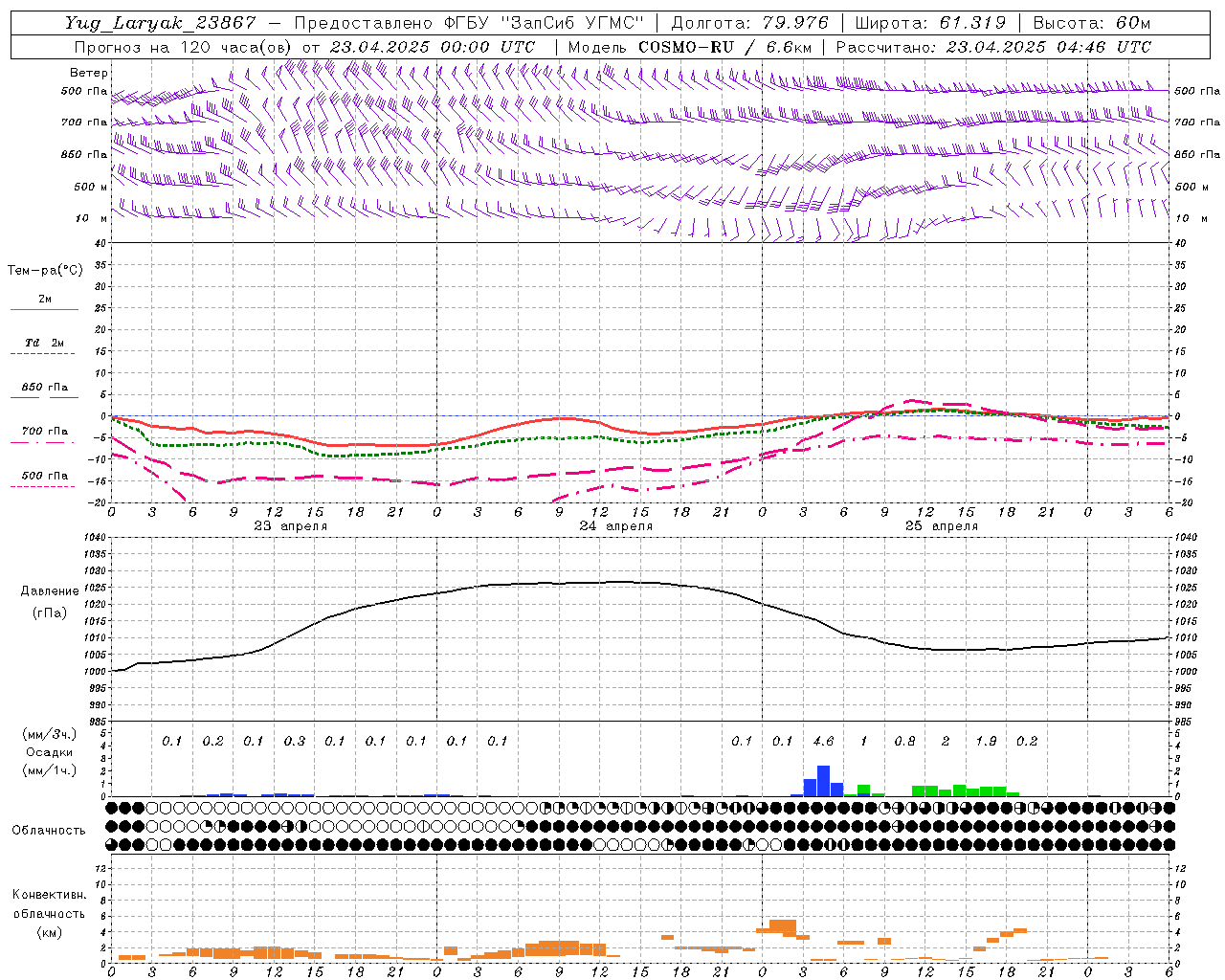The image size is (1225, 980).
Task: Select the 500 м wind level label on left
Action: (x=91, y=187)
